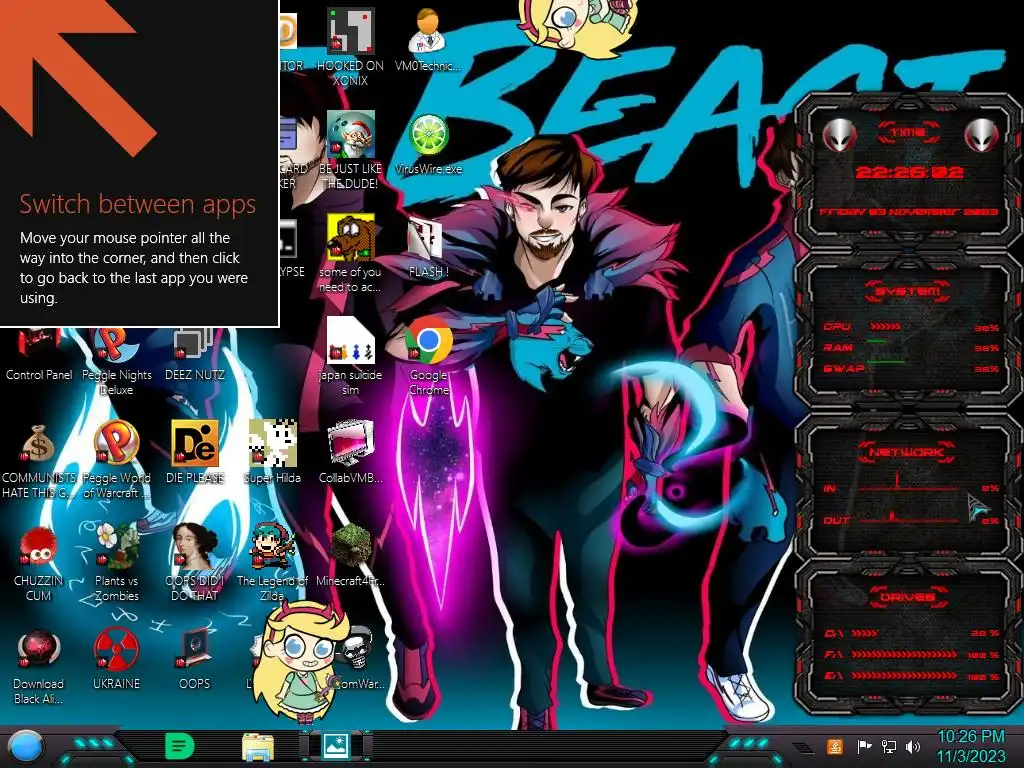Select the Download Black Ali... icon
Viewport: 1024px width, 768px height.
pos(39,666)
